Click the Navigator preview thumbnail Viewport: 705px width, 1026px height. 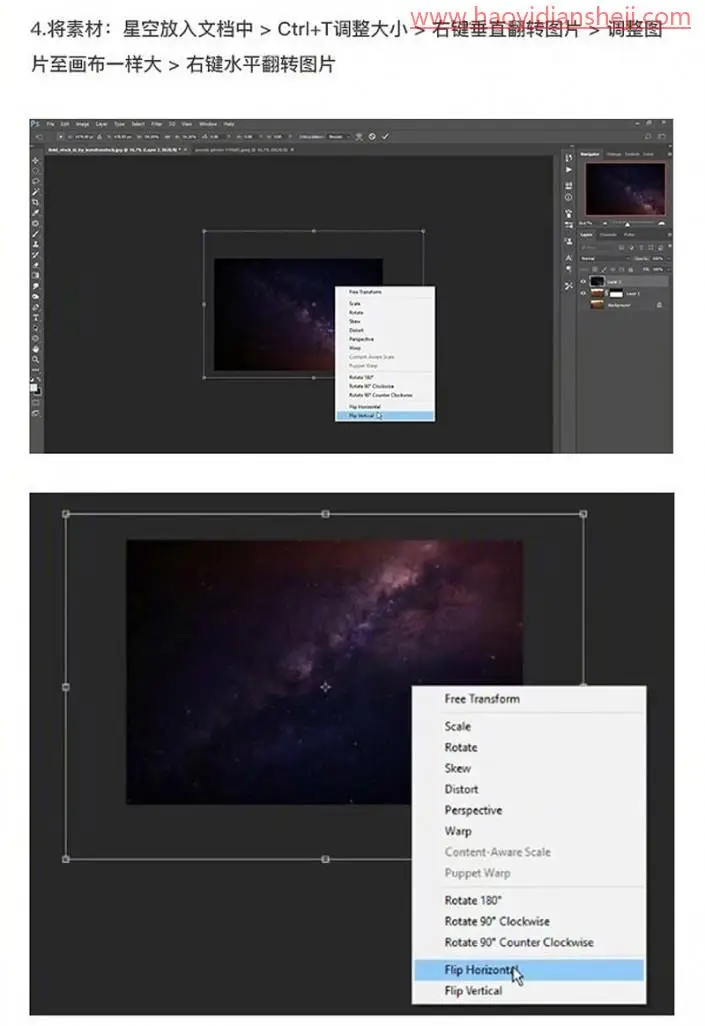tap(626, 189)
